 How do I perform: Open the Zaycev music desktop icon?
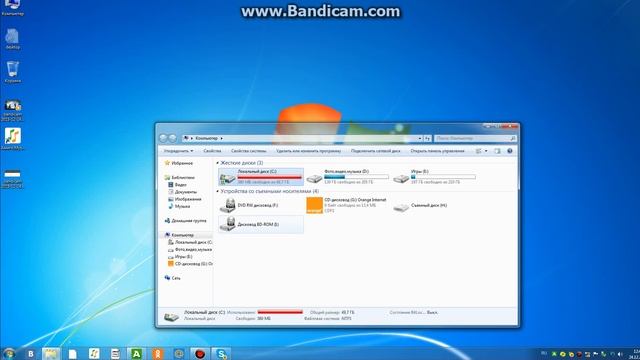coord(13,139)
